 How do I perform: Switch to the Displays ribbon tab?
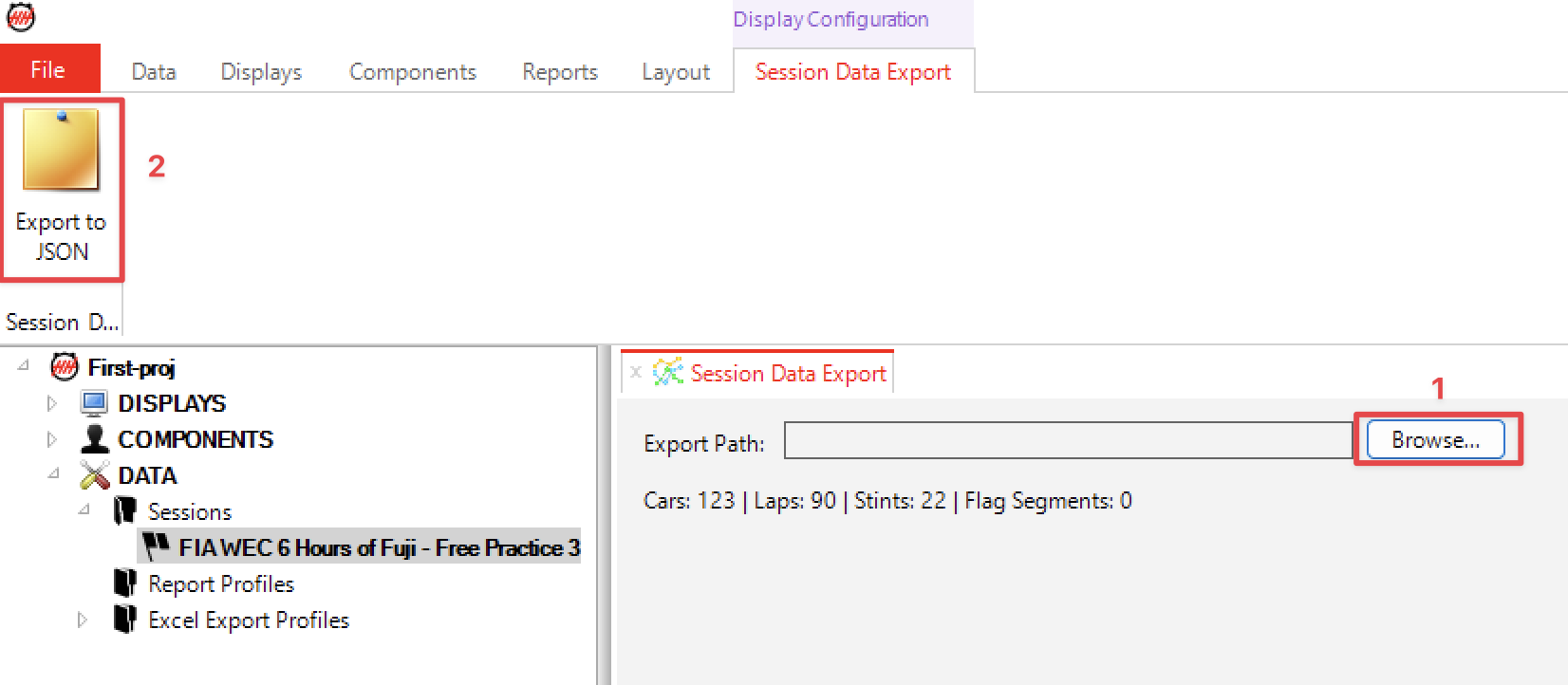pyautogui.click(x=261, y=72)
